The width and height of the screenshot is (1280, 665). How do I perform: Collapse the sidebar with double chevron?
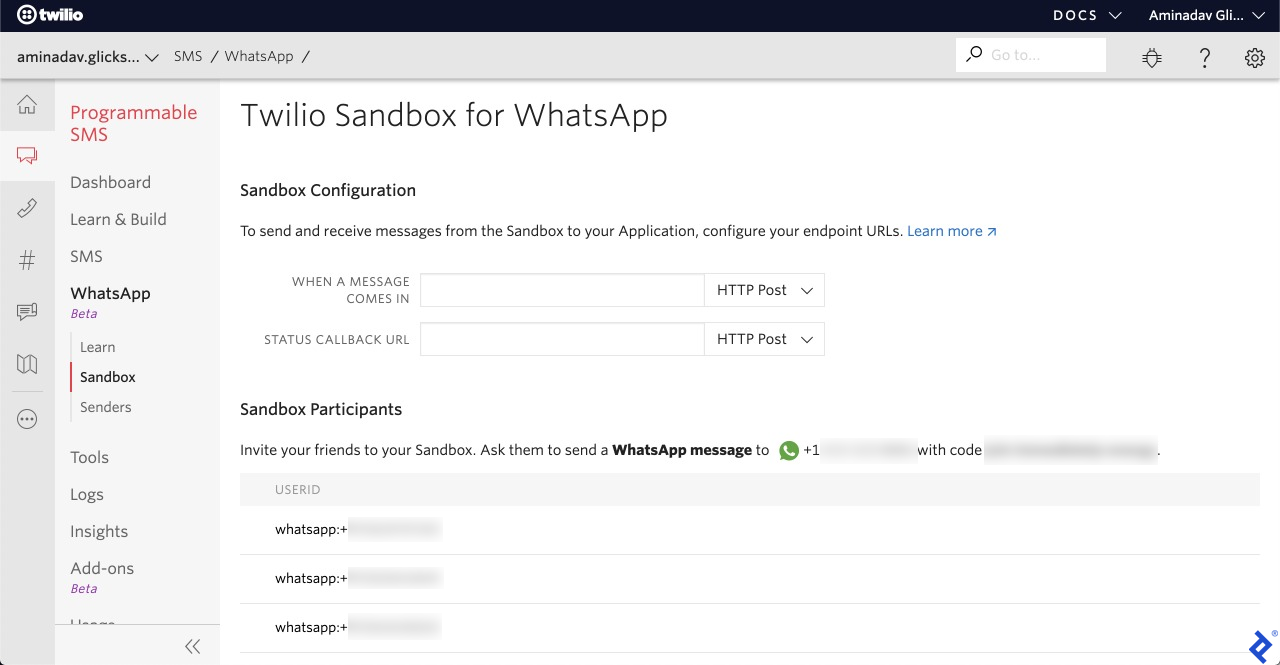193,647
